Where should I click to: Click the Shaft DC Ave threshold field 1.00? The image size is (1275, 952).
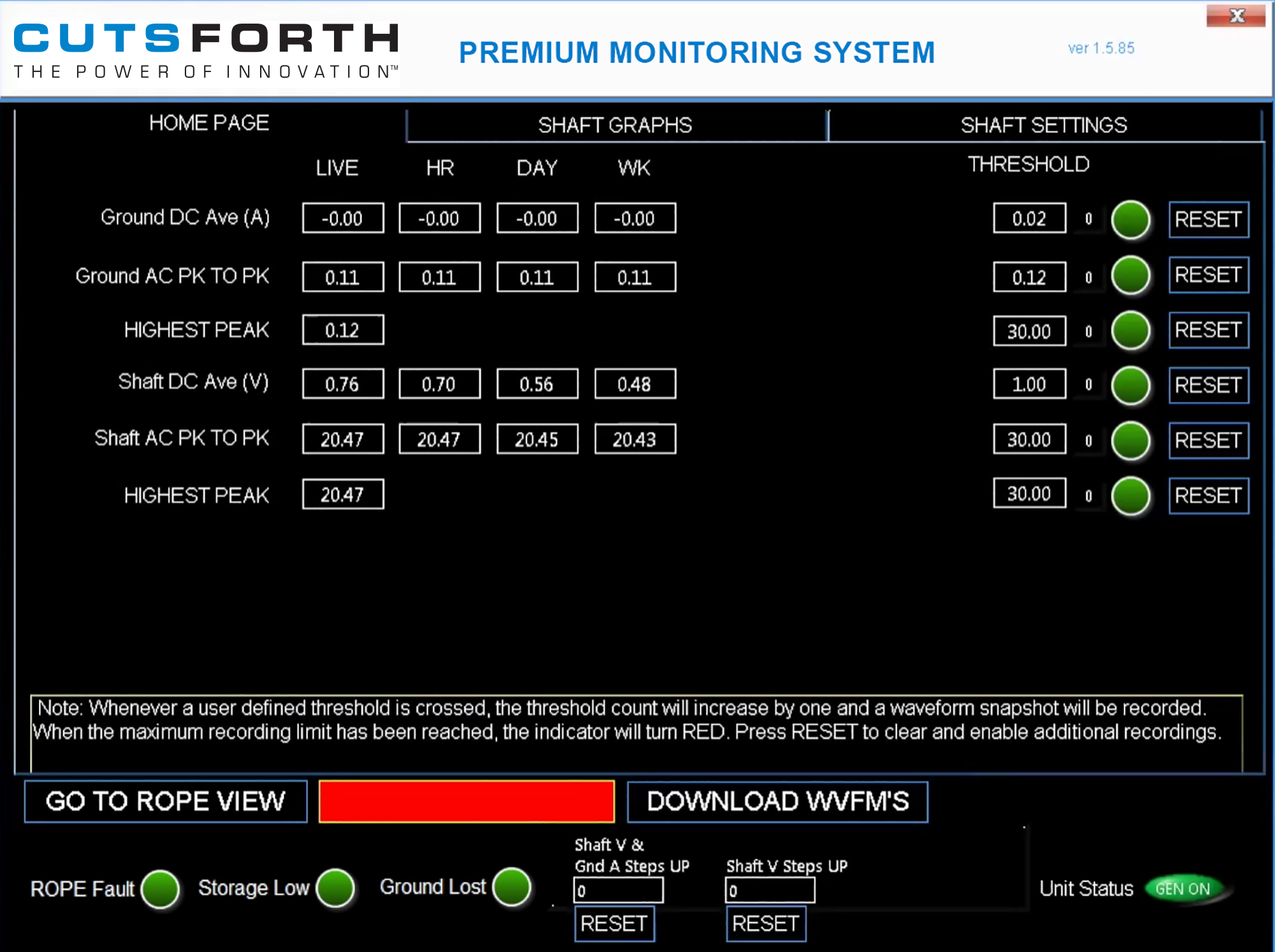click(x=1028, y=384)
